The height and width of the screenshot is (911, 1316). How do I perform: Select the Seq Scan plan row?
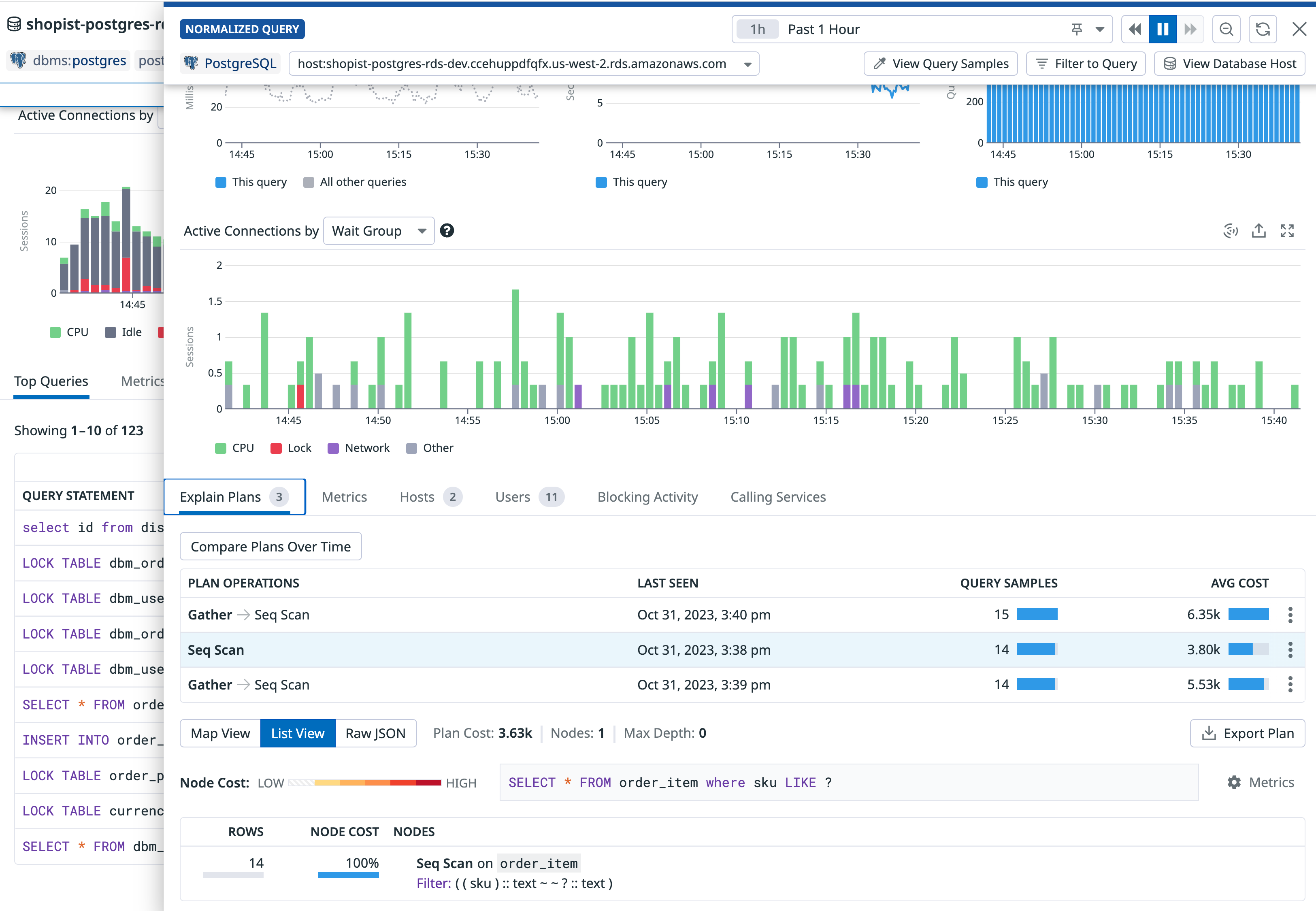[x=742, y=649]
